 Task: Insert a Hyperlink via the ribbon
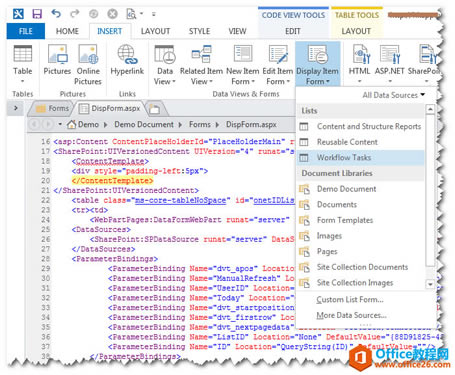pyautogui.click(x=127, y=60)
